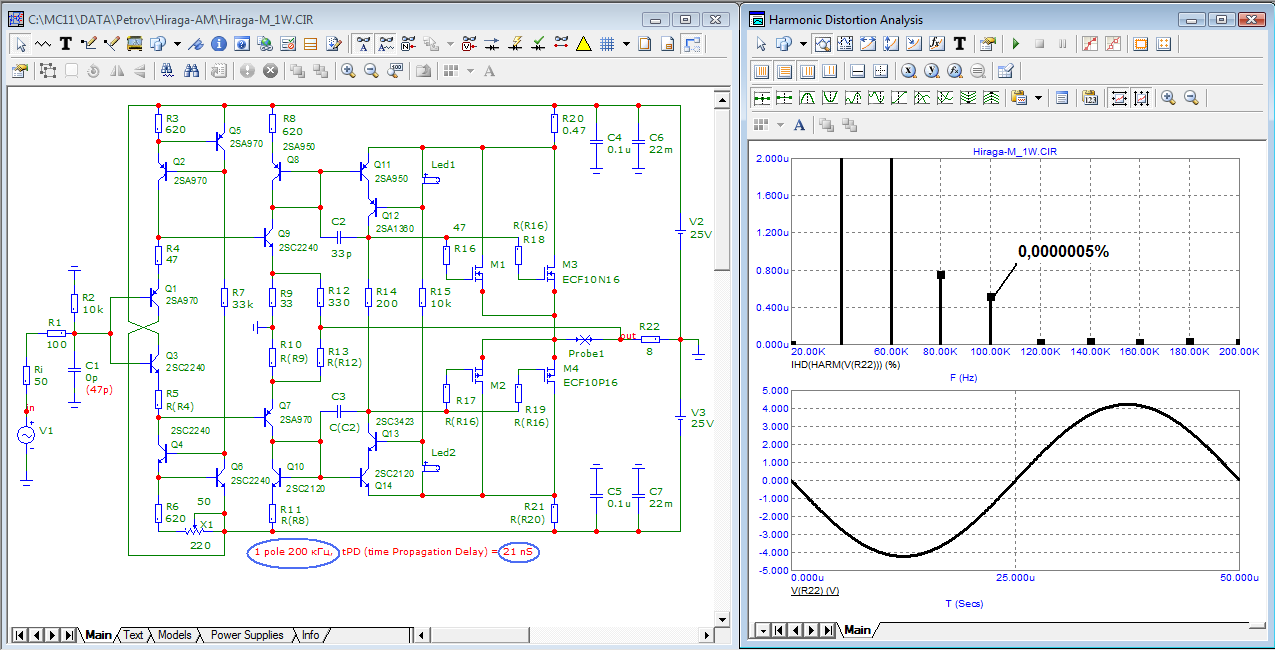This screenshot has height=650, width=1275.
Task: Select Scale mode icon in analysis toolbar
Action: [823, 44]
